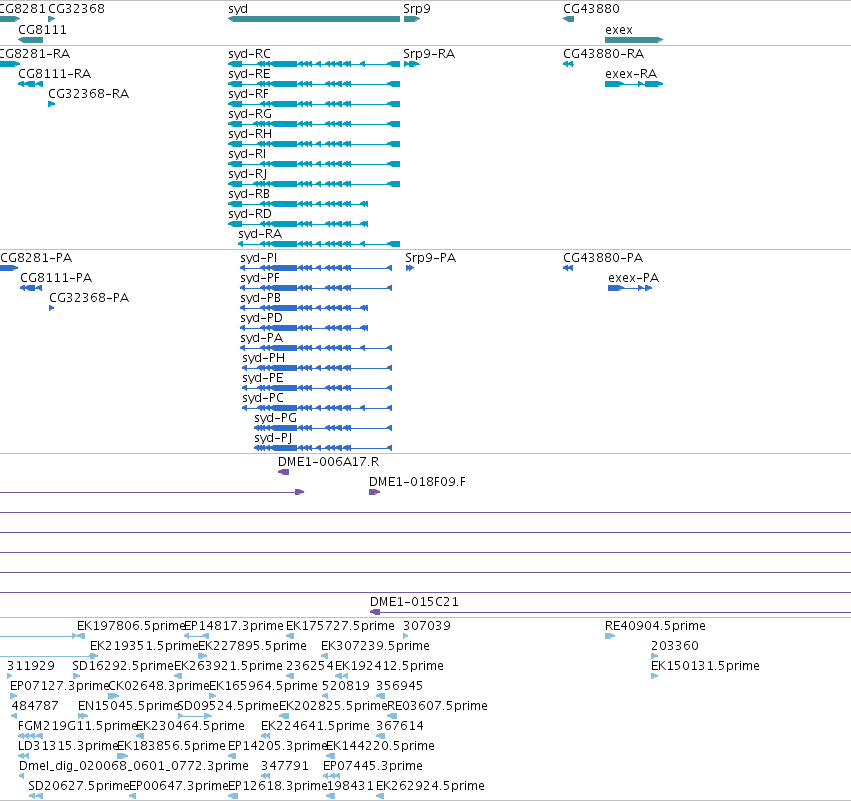Click the RE40904.5prime EST label

tap(655, 626)
